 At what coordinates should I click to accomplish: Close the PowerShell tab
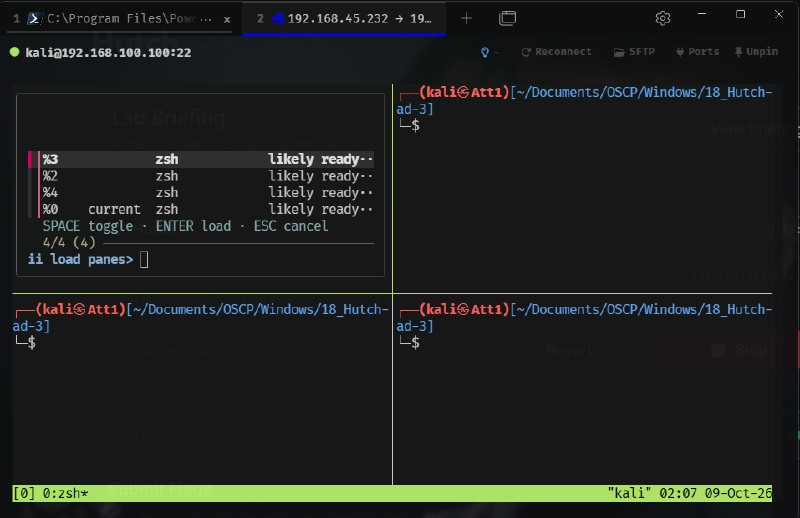(x=227, y=19)
